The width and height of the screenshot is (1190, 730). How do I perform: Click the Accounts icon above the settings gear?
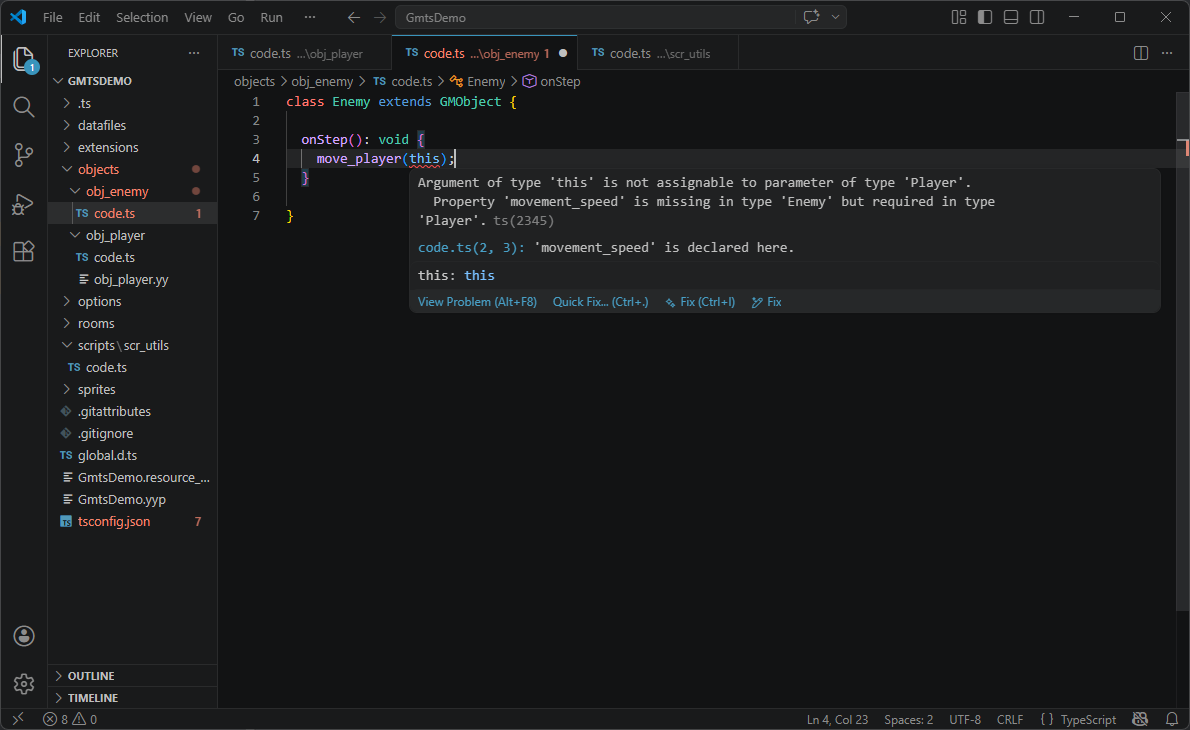pyautogui.click(x=23, y=636)
